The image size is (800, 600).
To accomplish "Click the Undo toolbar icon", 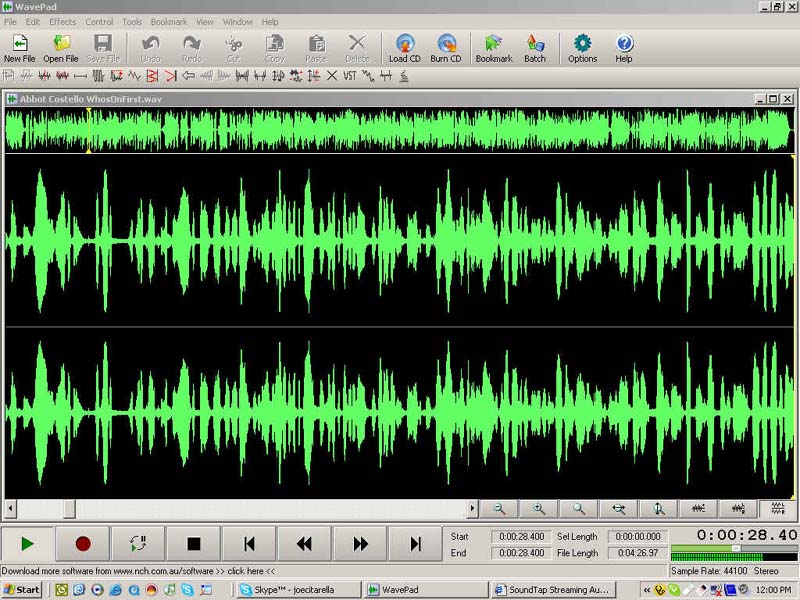I will click(x=151, y=48).
